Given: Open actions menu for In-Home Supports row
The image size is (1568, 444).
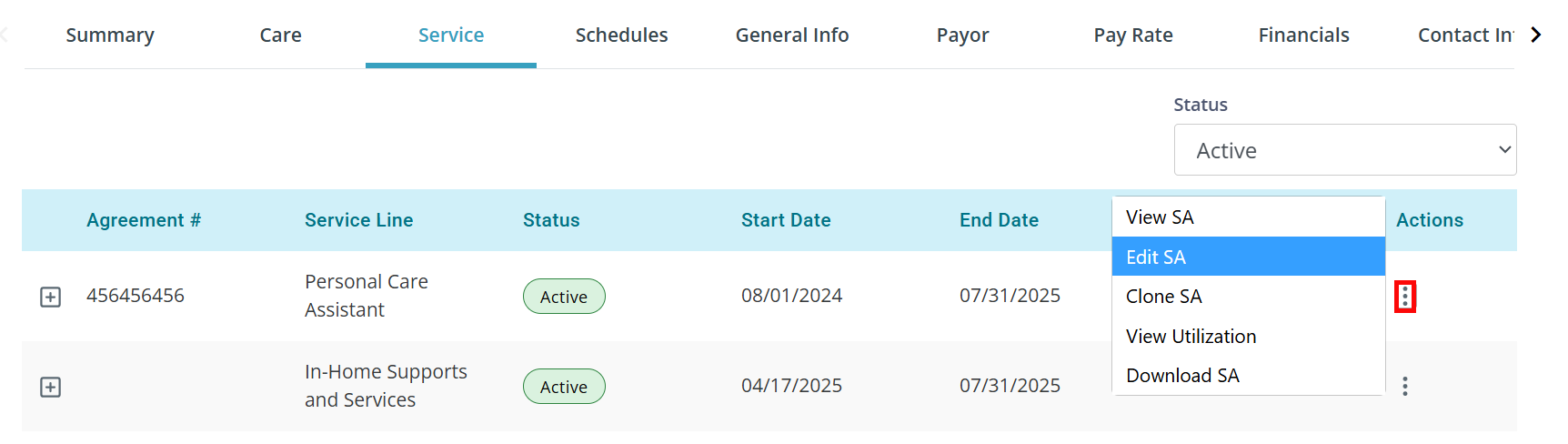Looking at the screenshot, I should coord(1405,387).
